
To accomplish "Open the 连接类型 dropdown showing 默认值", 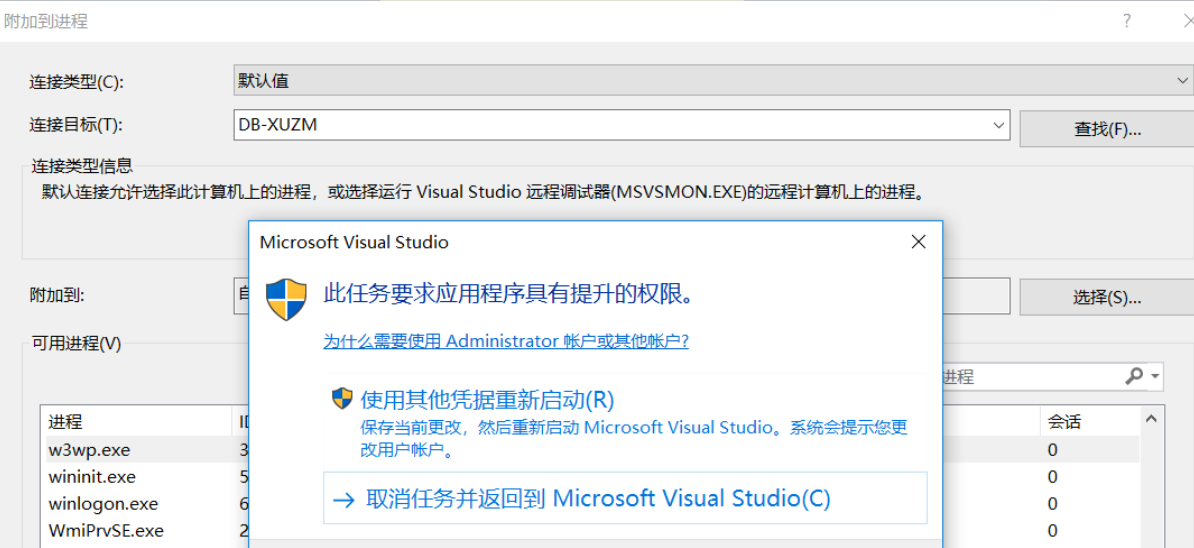I will pos(714,80).
